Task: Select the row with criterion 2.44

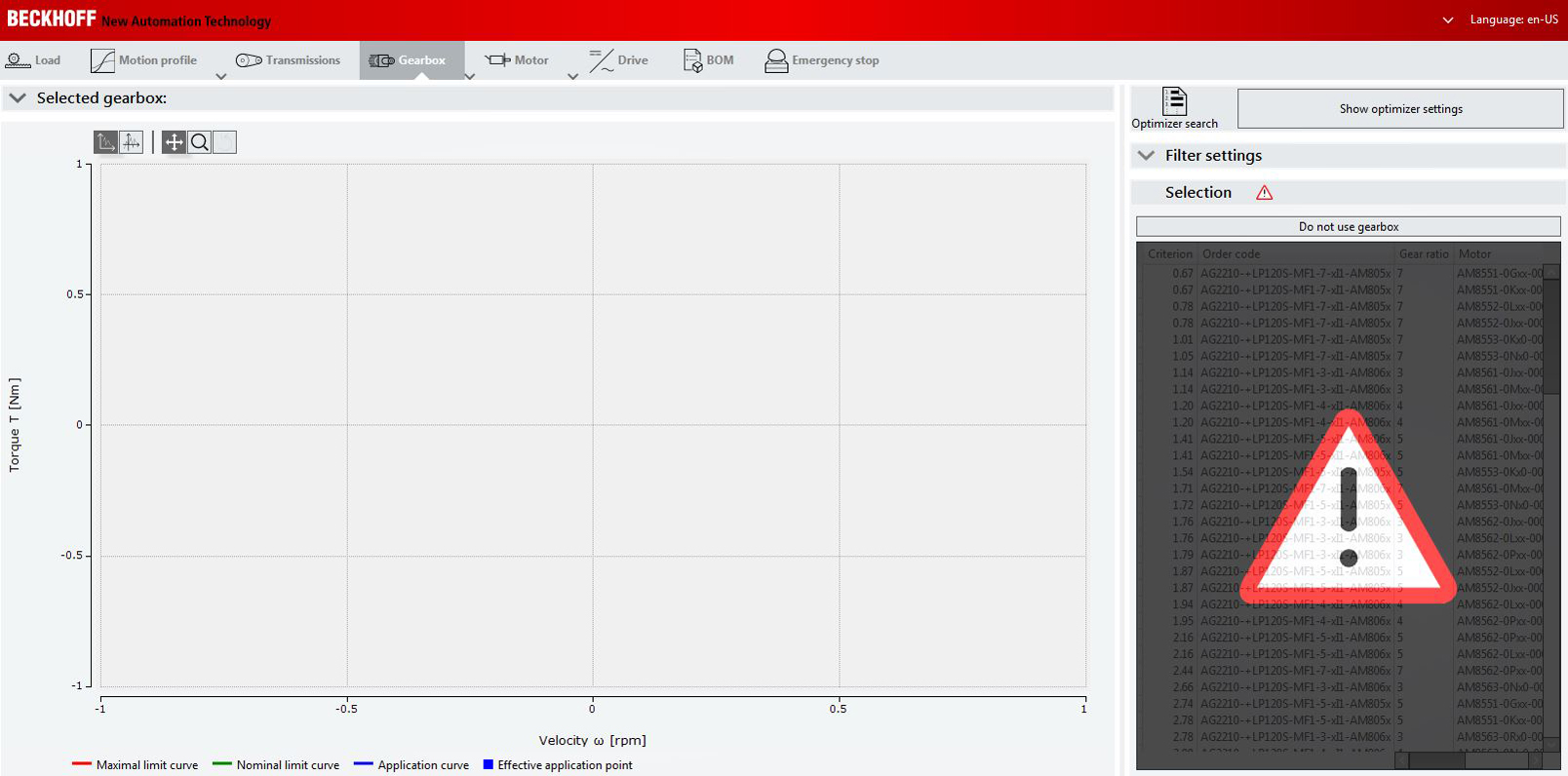Action: (1343, 671)
